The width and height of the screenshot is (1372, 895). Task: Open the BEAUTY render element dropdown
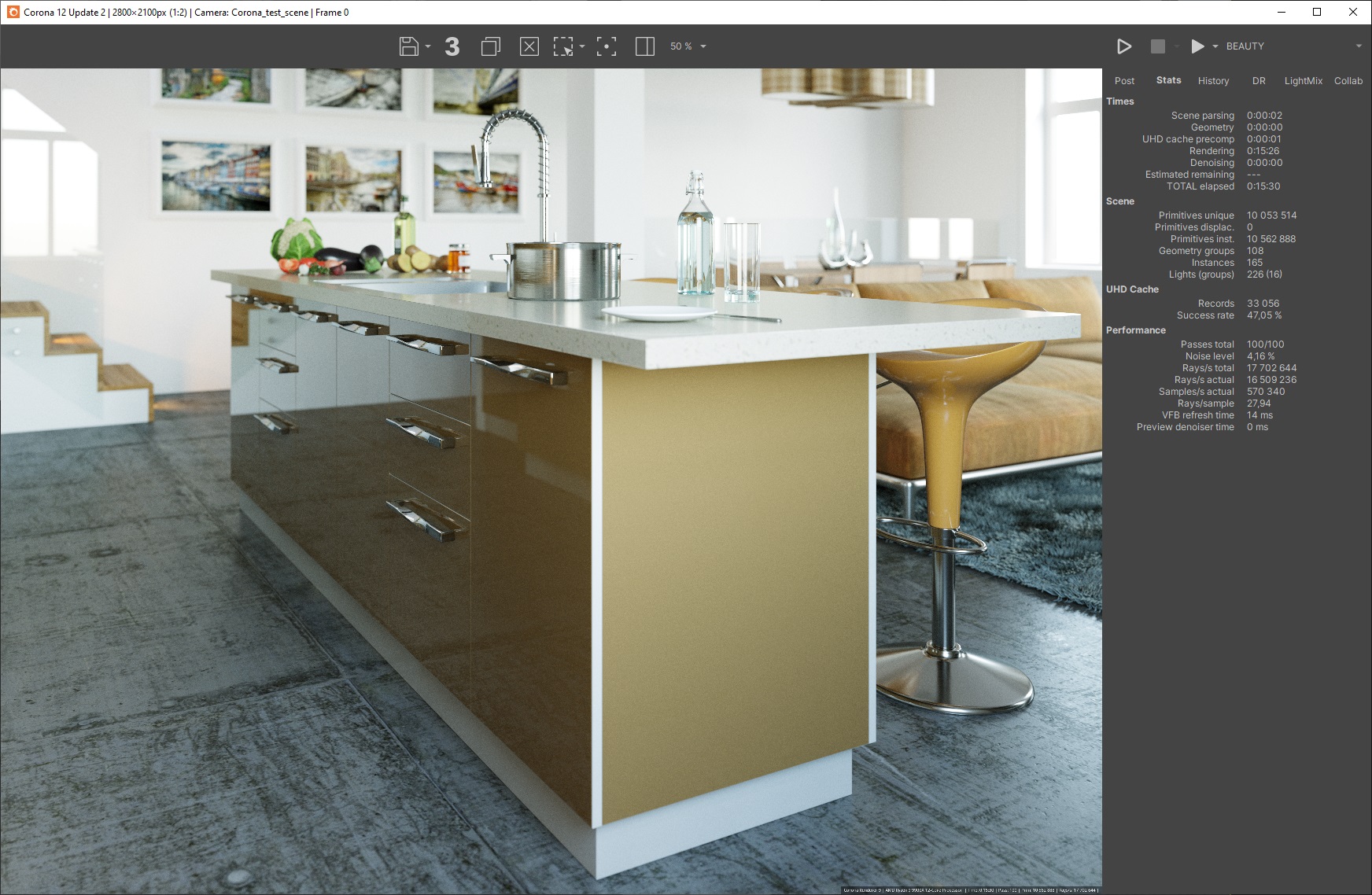coord(1293,46)
